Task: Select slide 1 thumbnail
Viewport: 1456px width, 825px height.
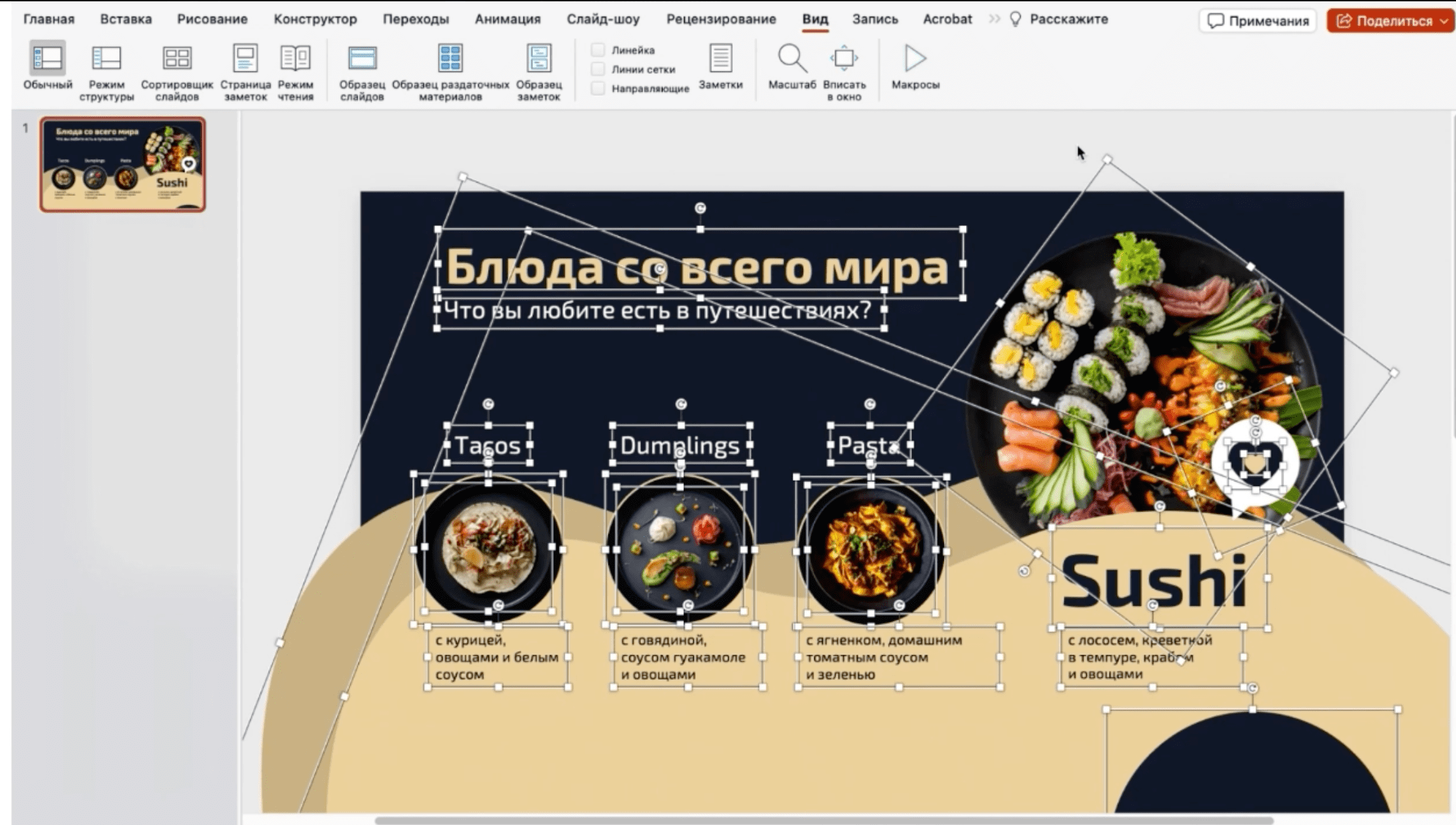Action: click(124, 164)
